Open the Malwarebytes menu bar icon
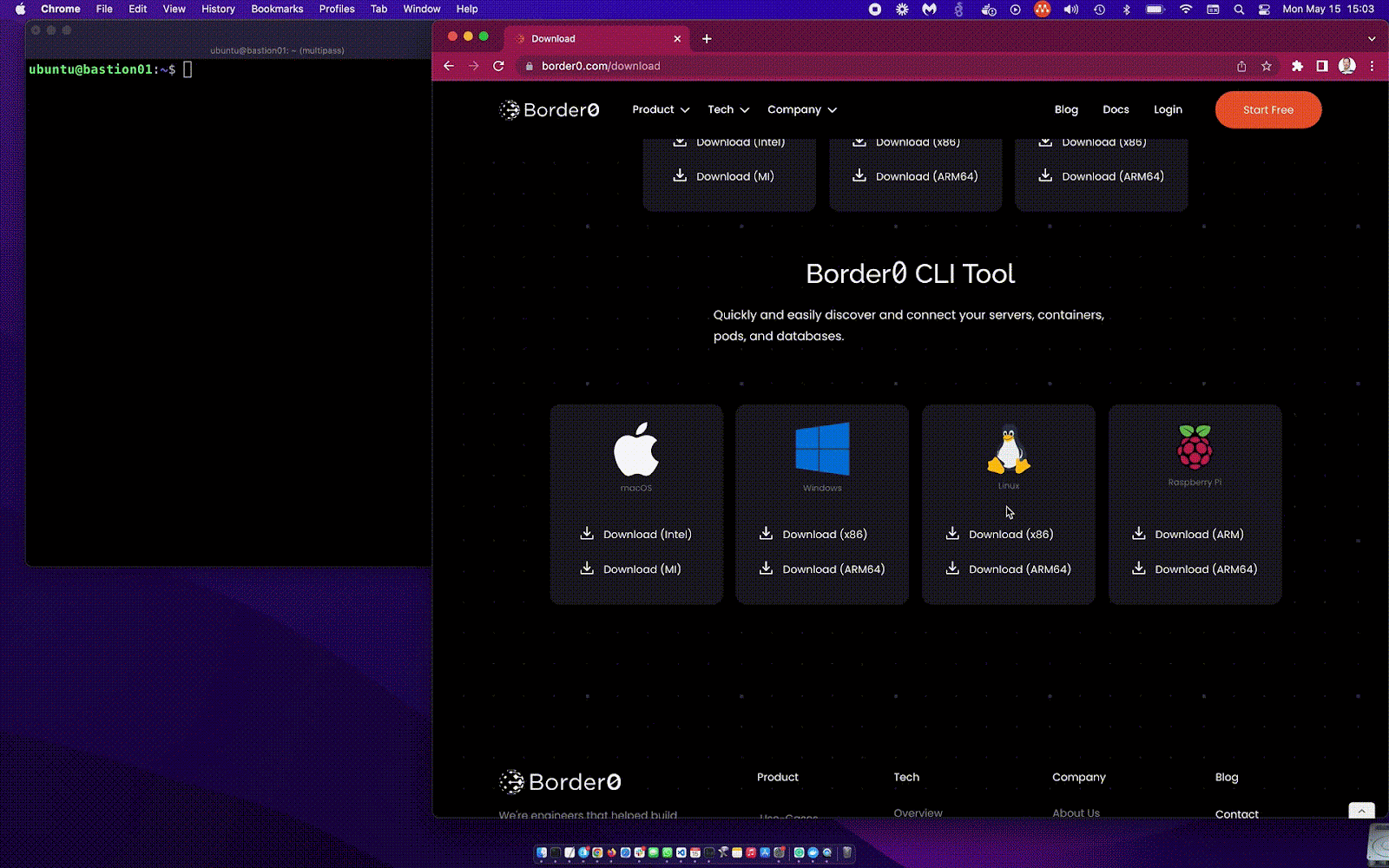 click(930, 10)
